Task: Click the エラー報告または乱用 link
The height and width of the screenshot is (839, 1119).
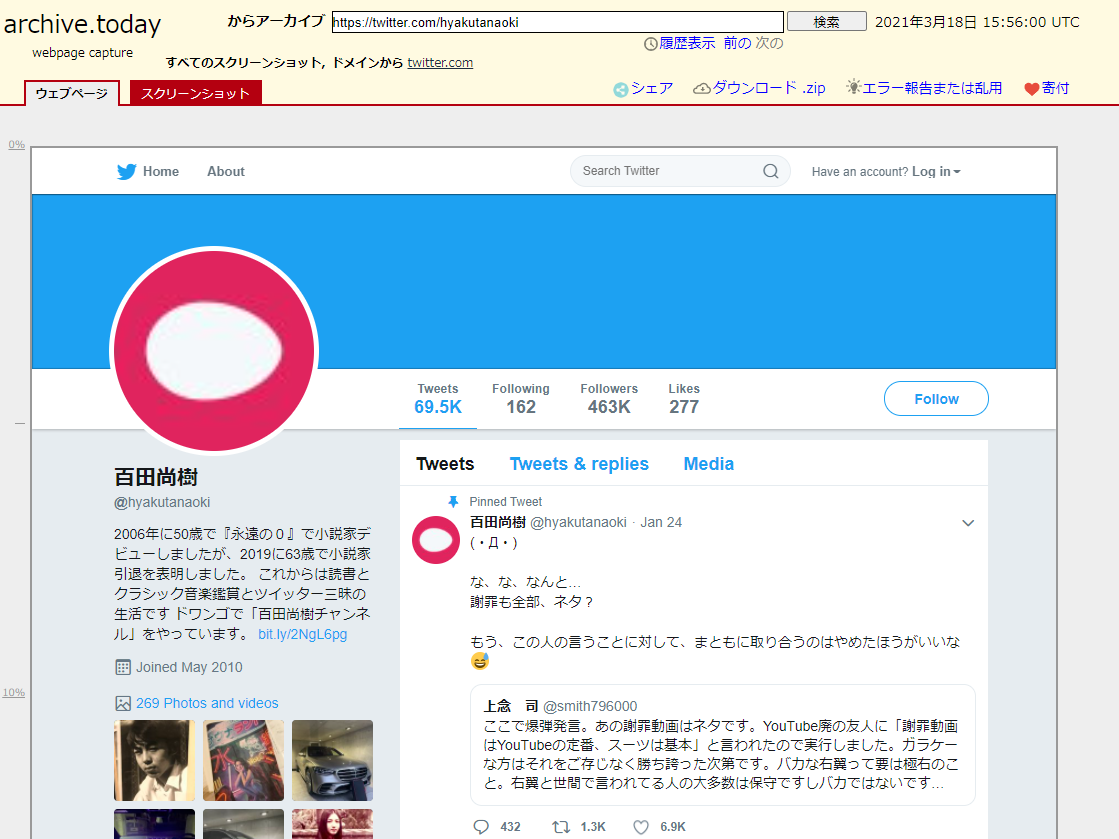Action: point(932,88)
